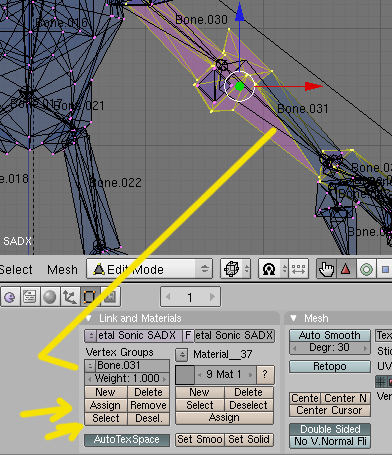Collapse the Link and Materials panel
Viewport: 392px width, 455px height.
89,318
